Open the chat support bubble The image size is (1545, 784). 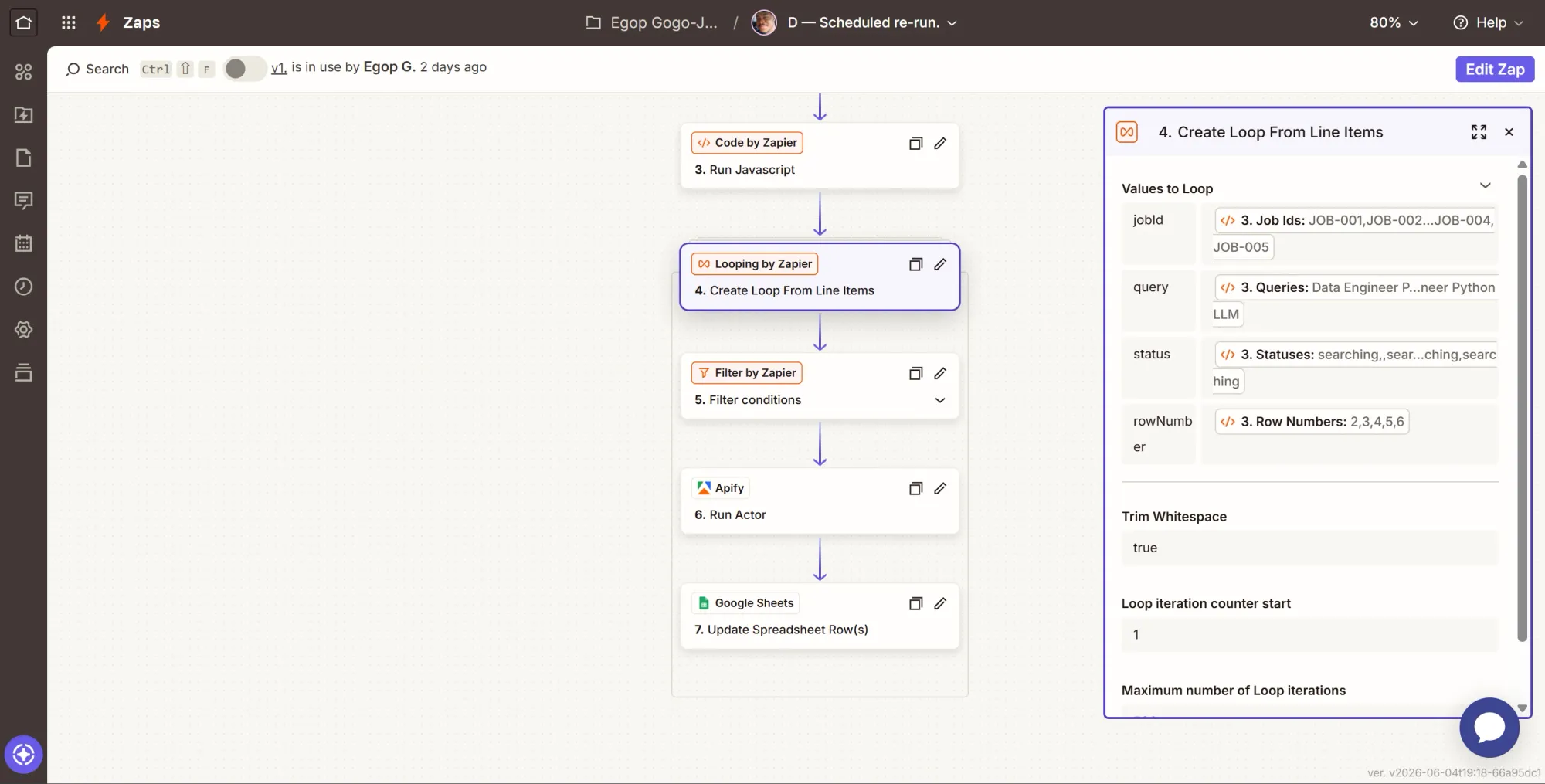click(x=1489, y=728)
